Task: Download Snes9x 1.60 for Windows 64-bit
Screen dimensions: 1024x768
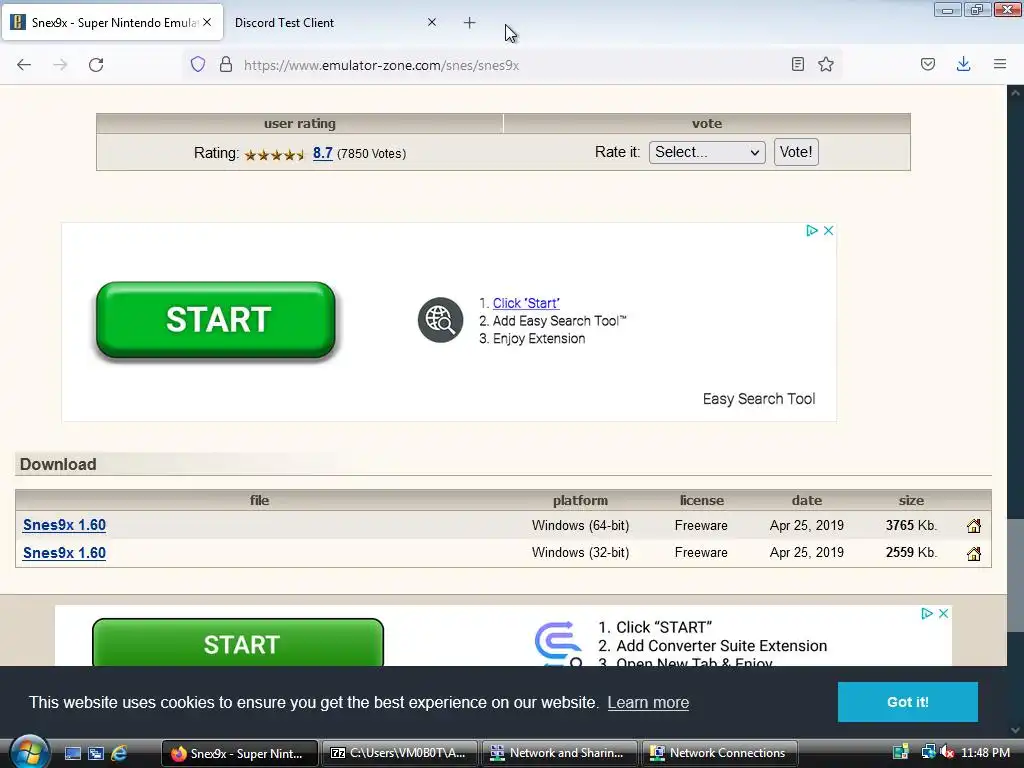Action: point(64,525)
